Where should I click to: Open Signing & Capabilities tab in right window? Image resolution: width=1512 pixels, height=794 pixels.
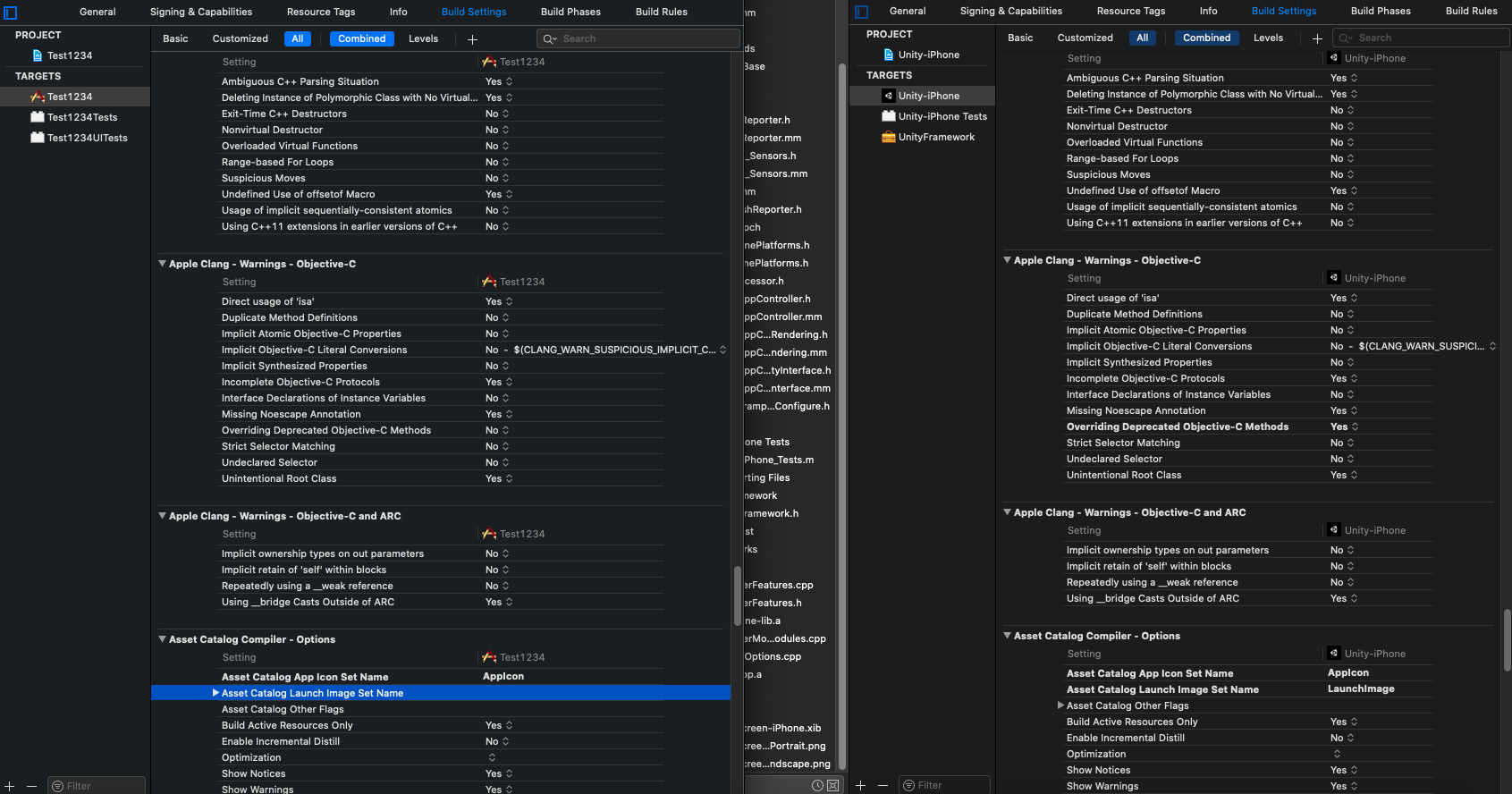[1011, 12]
